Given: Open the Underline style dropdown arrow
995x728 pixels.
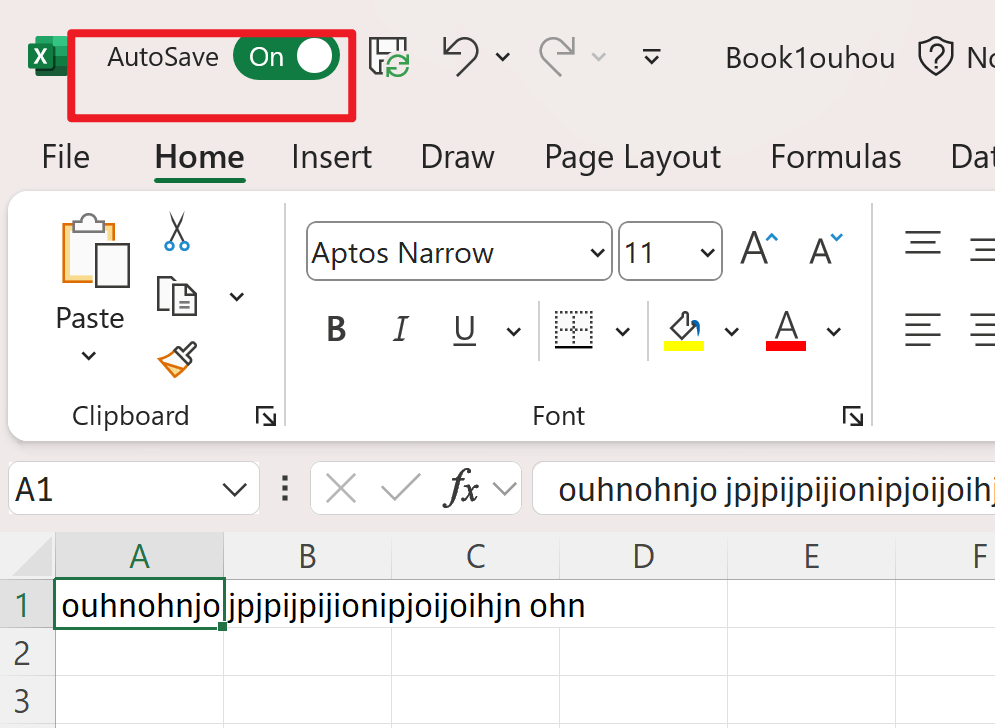Looking at the screenshot, I should pos(513,331).
